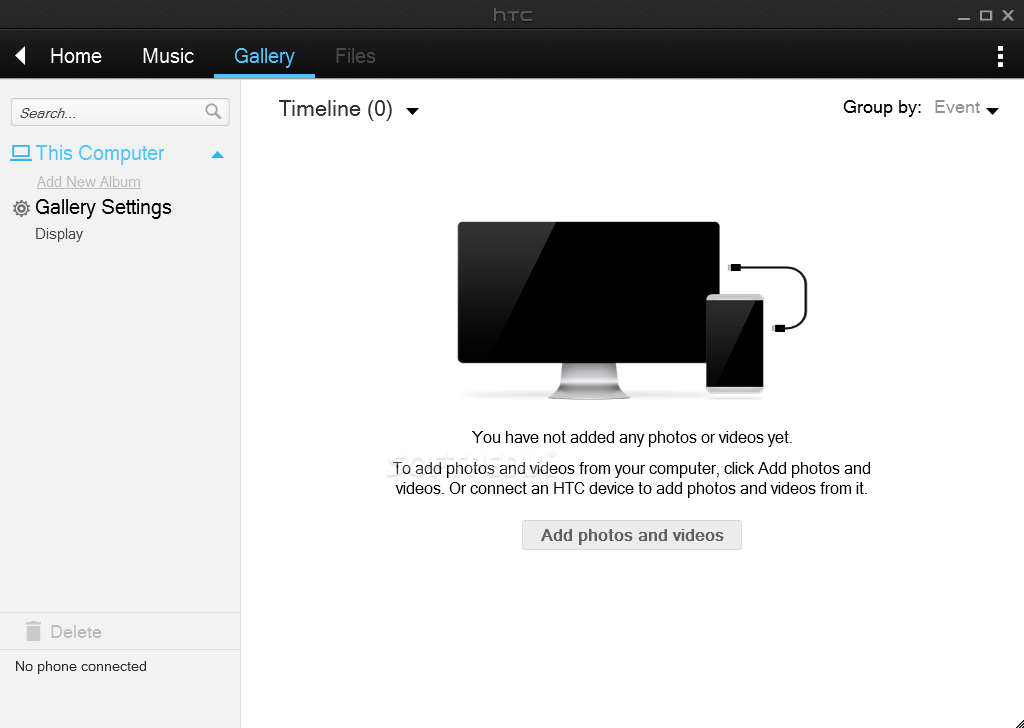Collapse the This Computer section arrow
This screenshot has width=1024, height=728.
coord(217,155)
